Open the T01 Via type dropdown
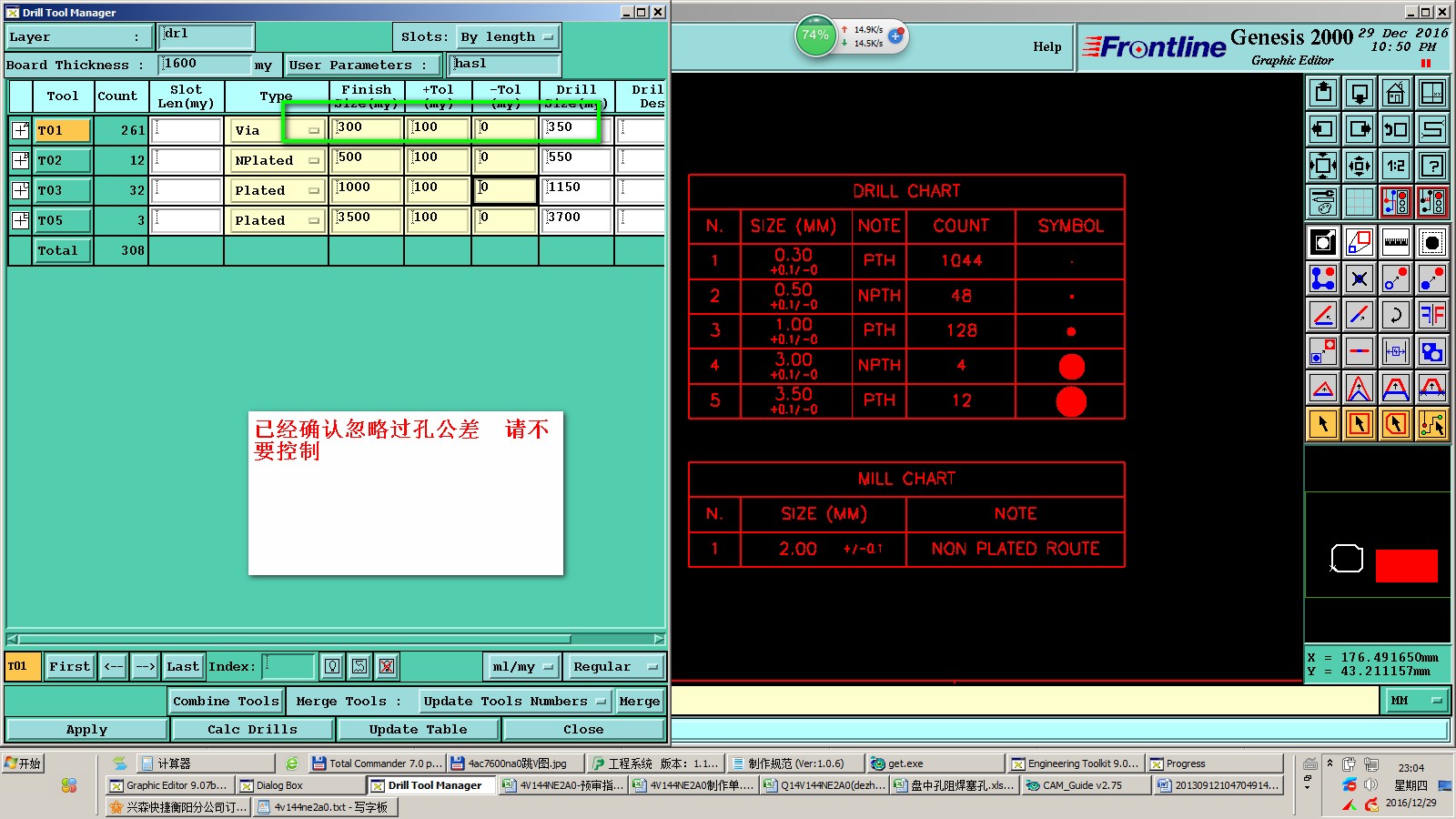The height and width of the screenshot is (819, 1456). 278,130
